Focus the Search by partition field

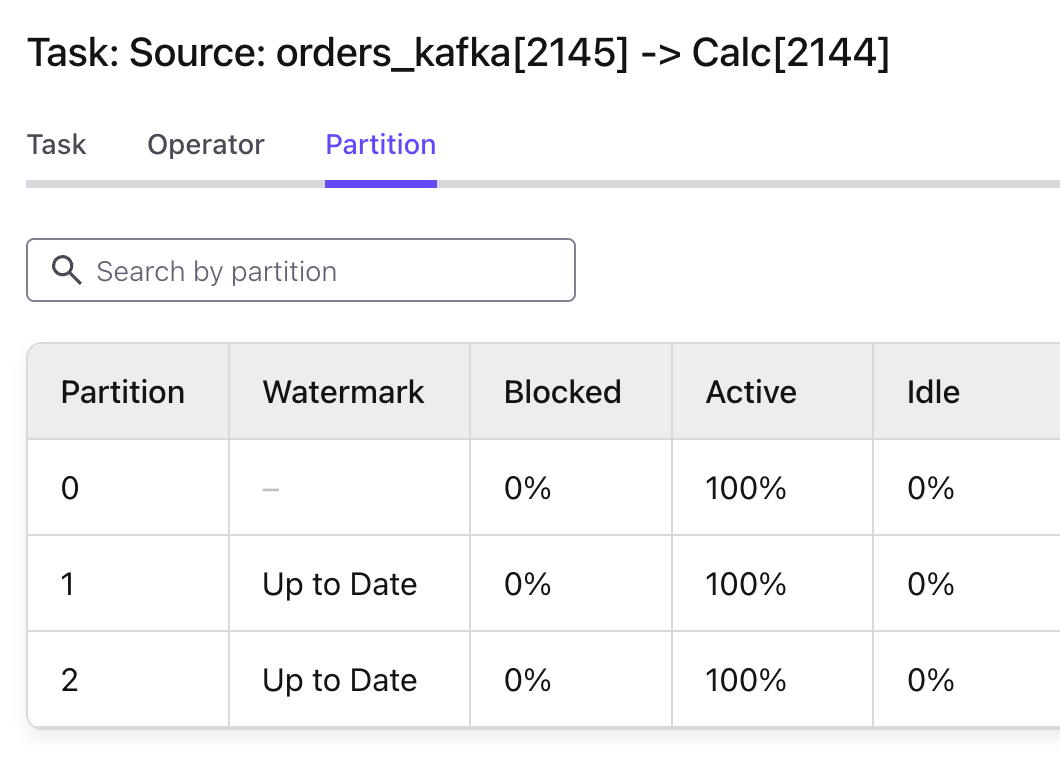point(320,270)
